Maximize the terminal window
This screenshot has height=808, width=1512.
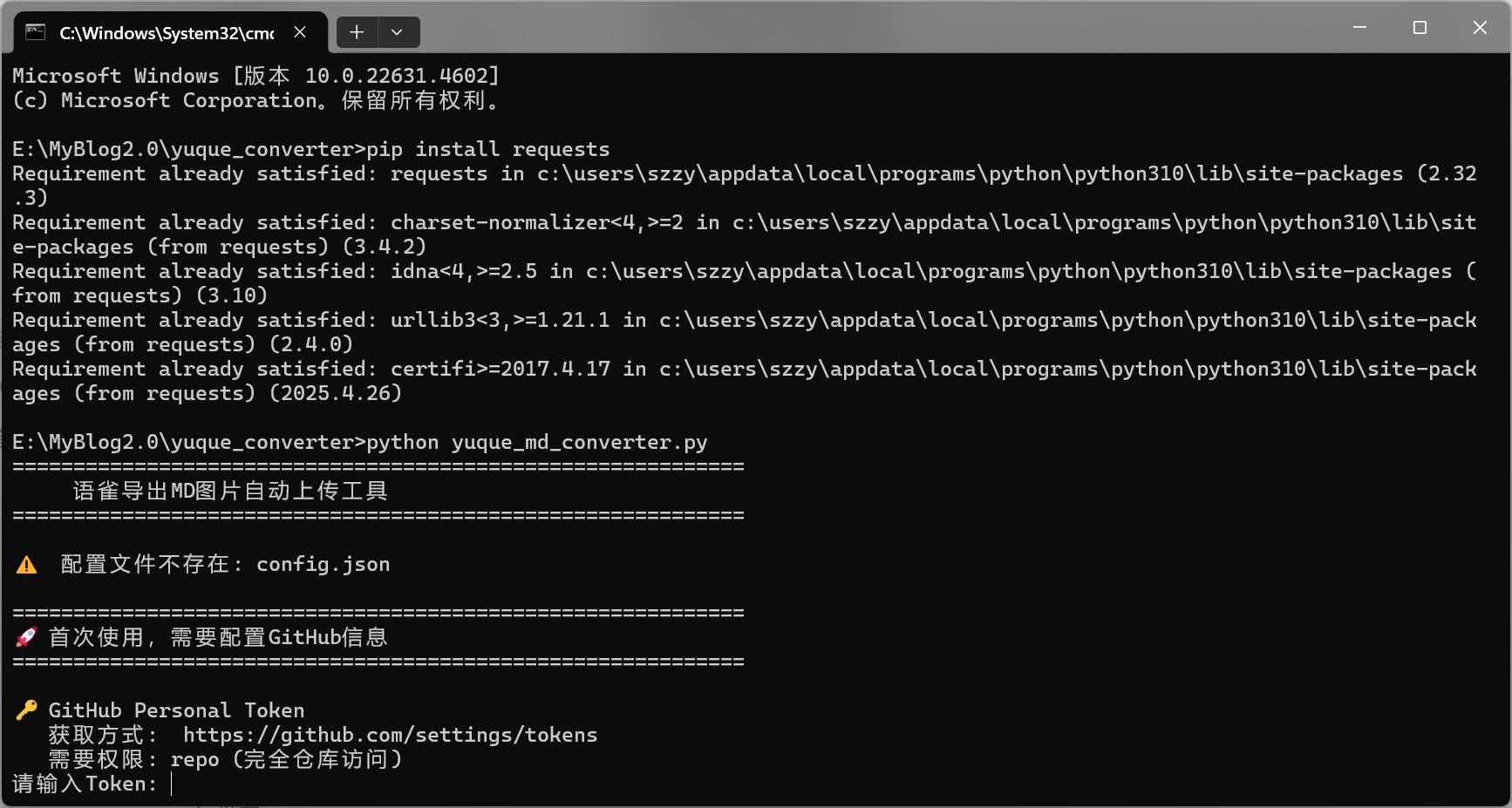(1420, 28)
